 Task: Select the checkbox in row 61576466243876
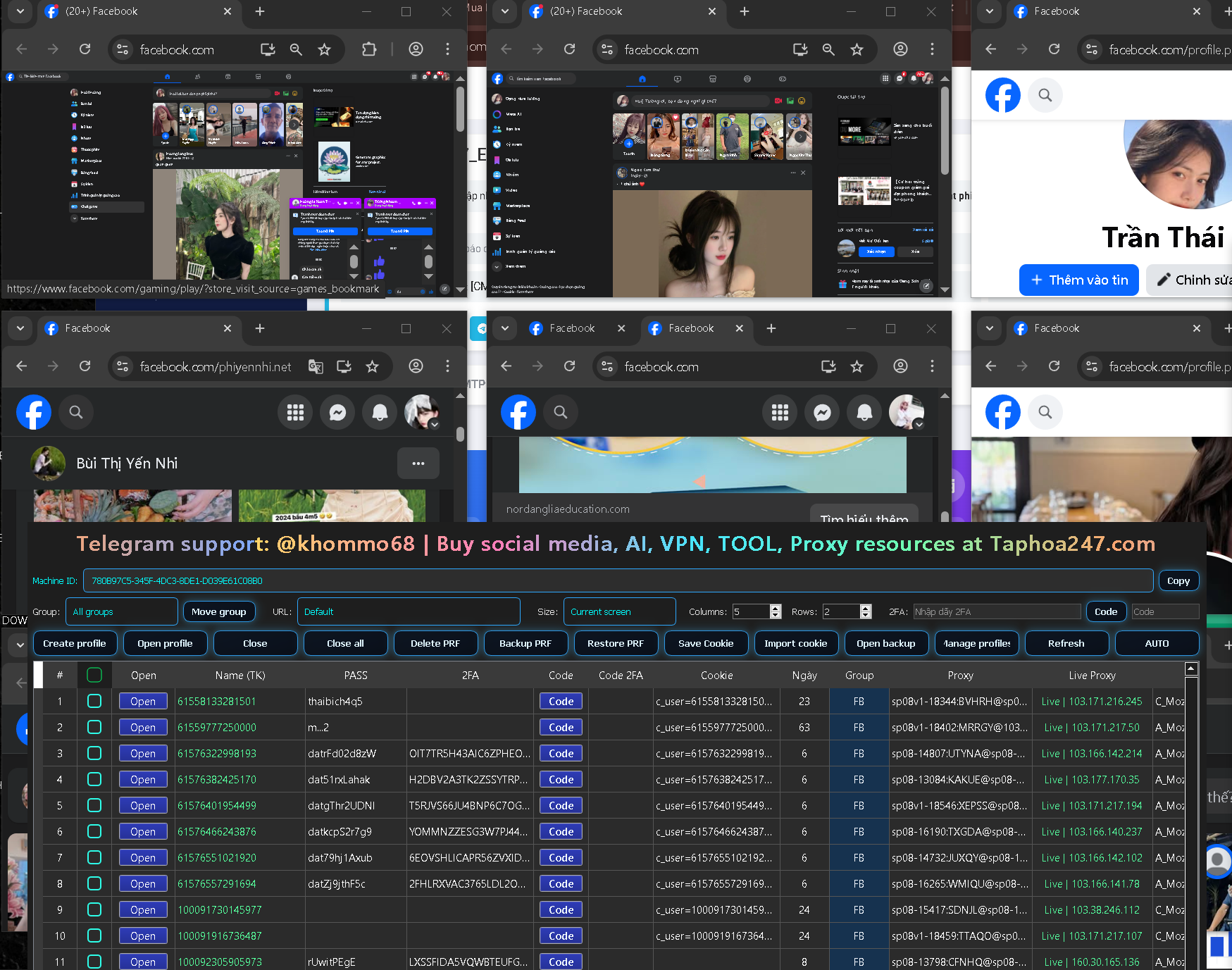94,832
